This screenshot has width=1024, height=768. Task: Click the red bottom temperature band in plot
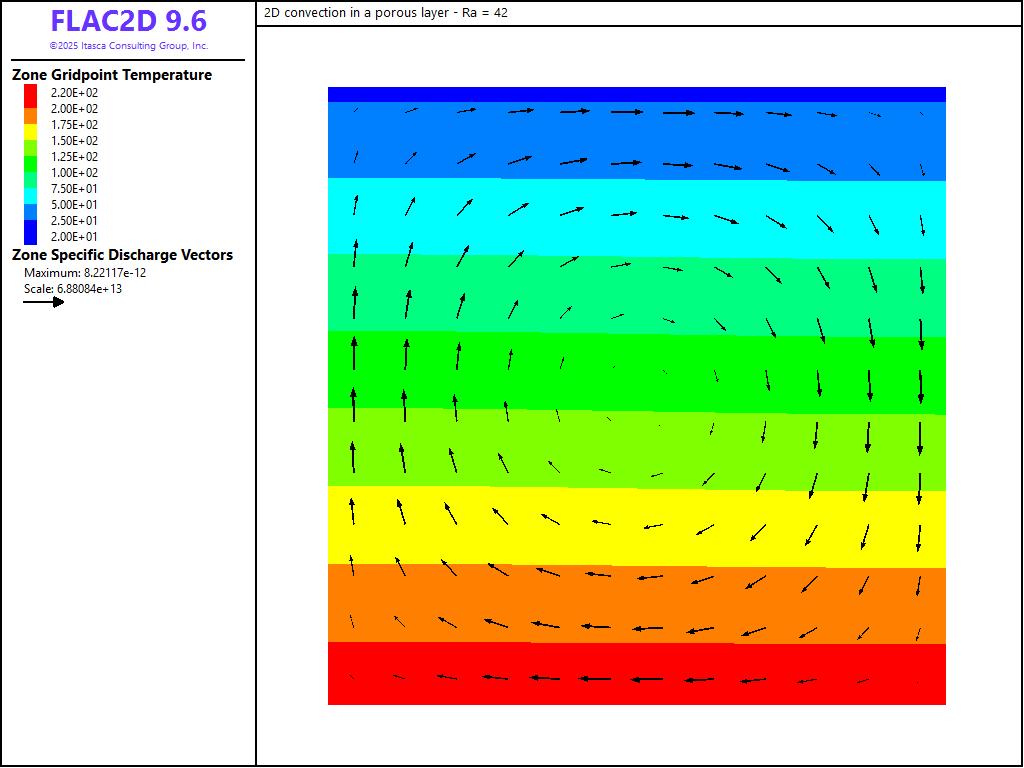pyautogui.click(x=636, y=690)
